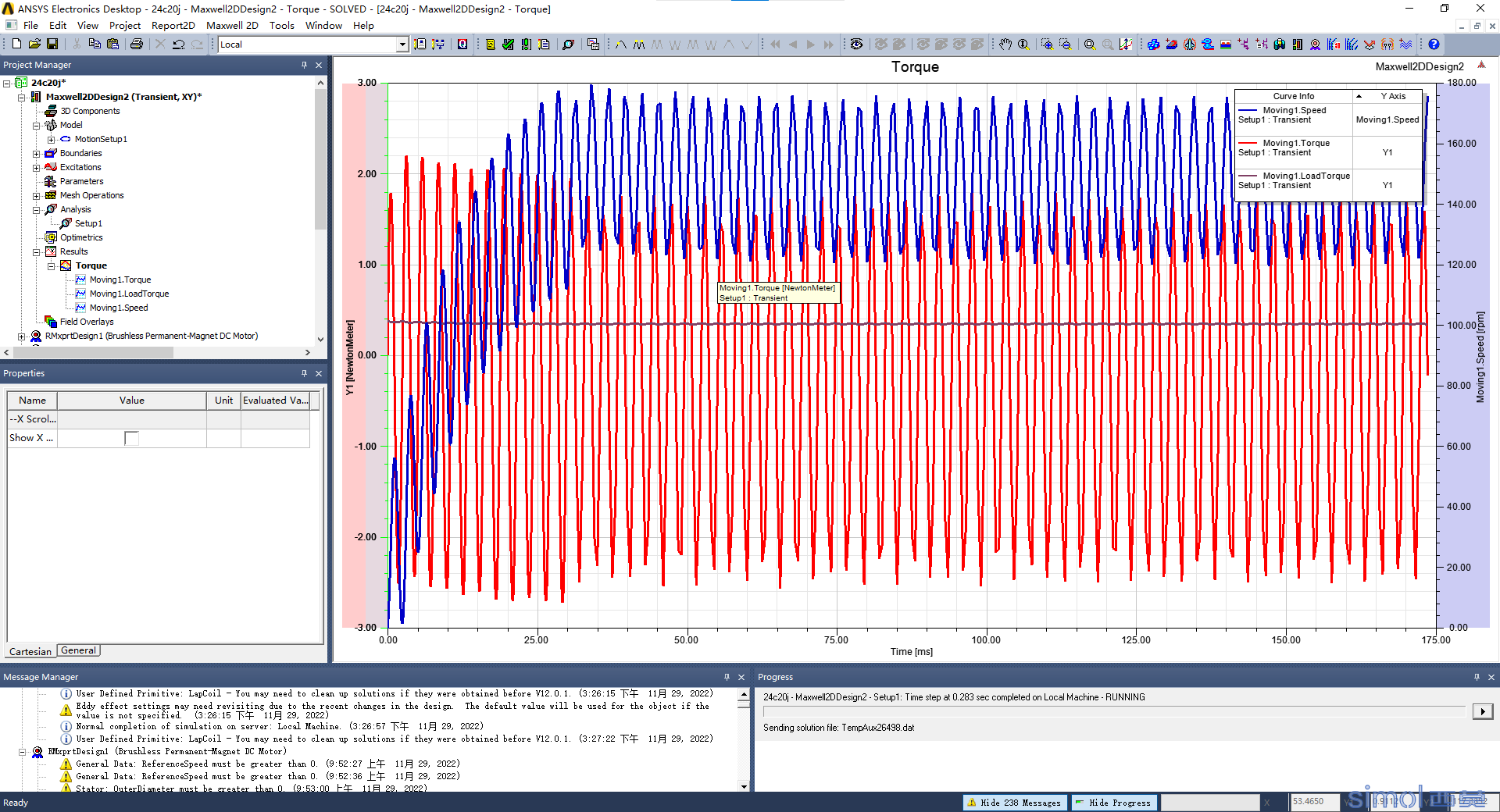
Task: Switch to the Cartesian tab
Action: tap(30, 651)
